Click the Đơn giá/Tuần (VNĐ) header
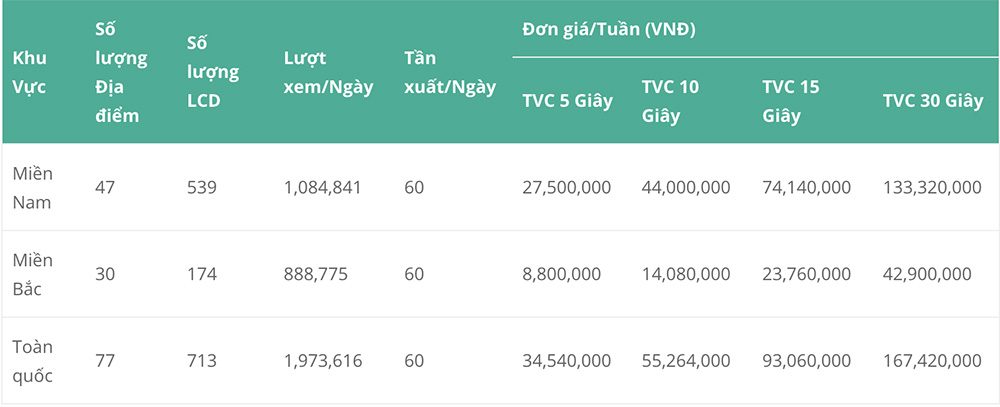1000x407 pixels. click(608, 28)
